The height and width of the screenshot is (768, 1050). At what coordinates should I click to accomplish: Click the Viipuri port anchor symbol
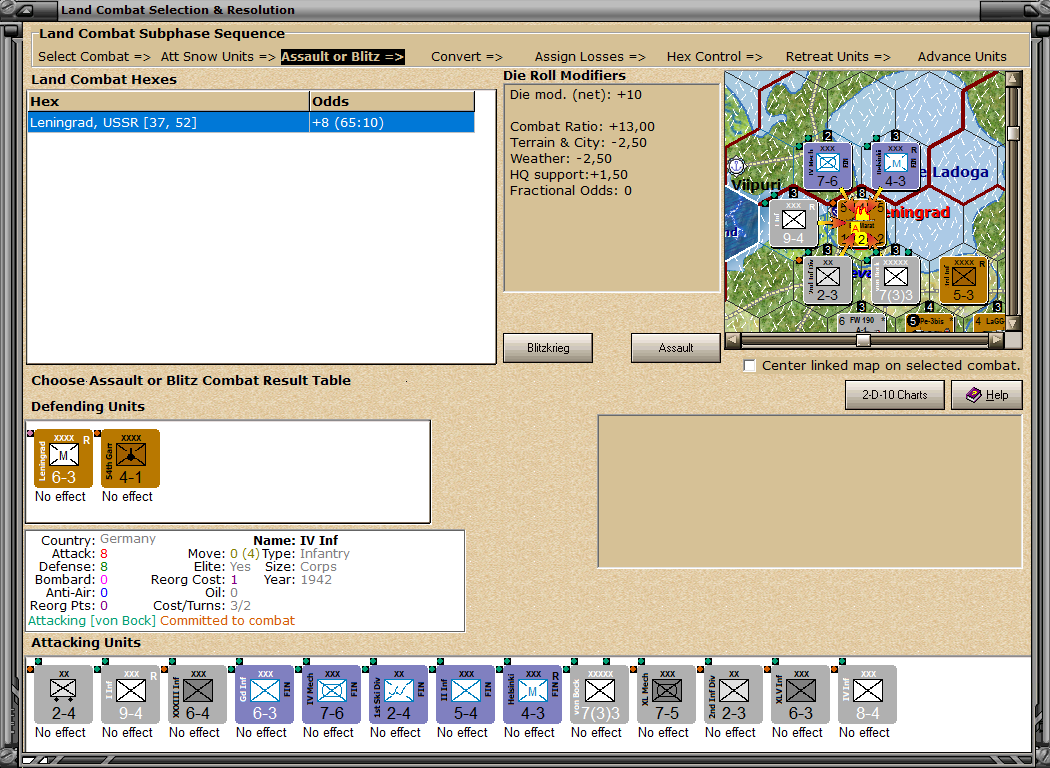[x=737, y=165]
